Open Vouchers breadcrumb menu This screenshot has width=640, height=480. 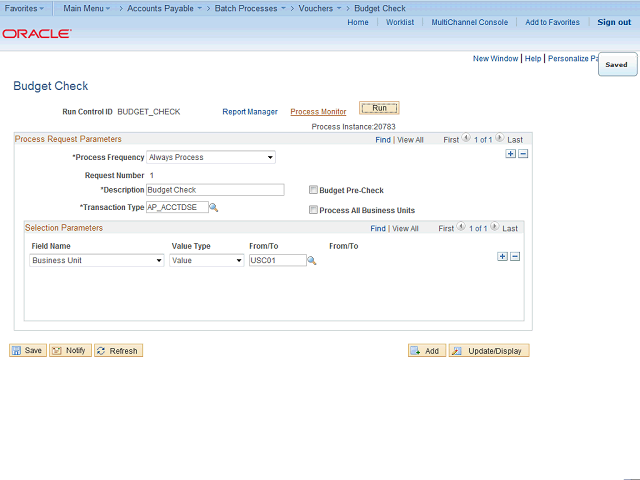click(320, 8)
